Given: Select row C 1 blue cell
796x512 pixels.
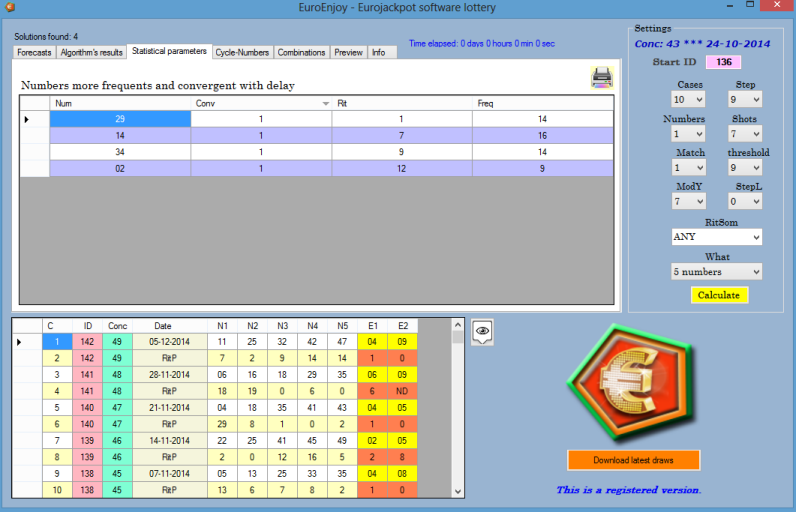Looking at the screenshot, I should tap(57, 342).
